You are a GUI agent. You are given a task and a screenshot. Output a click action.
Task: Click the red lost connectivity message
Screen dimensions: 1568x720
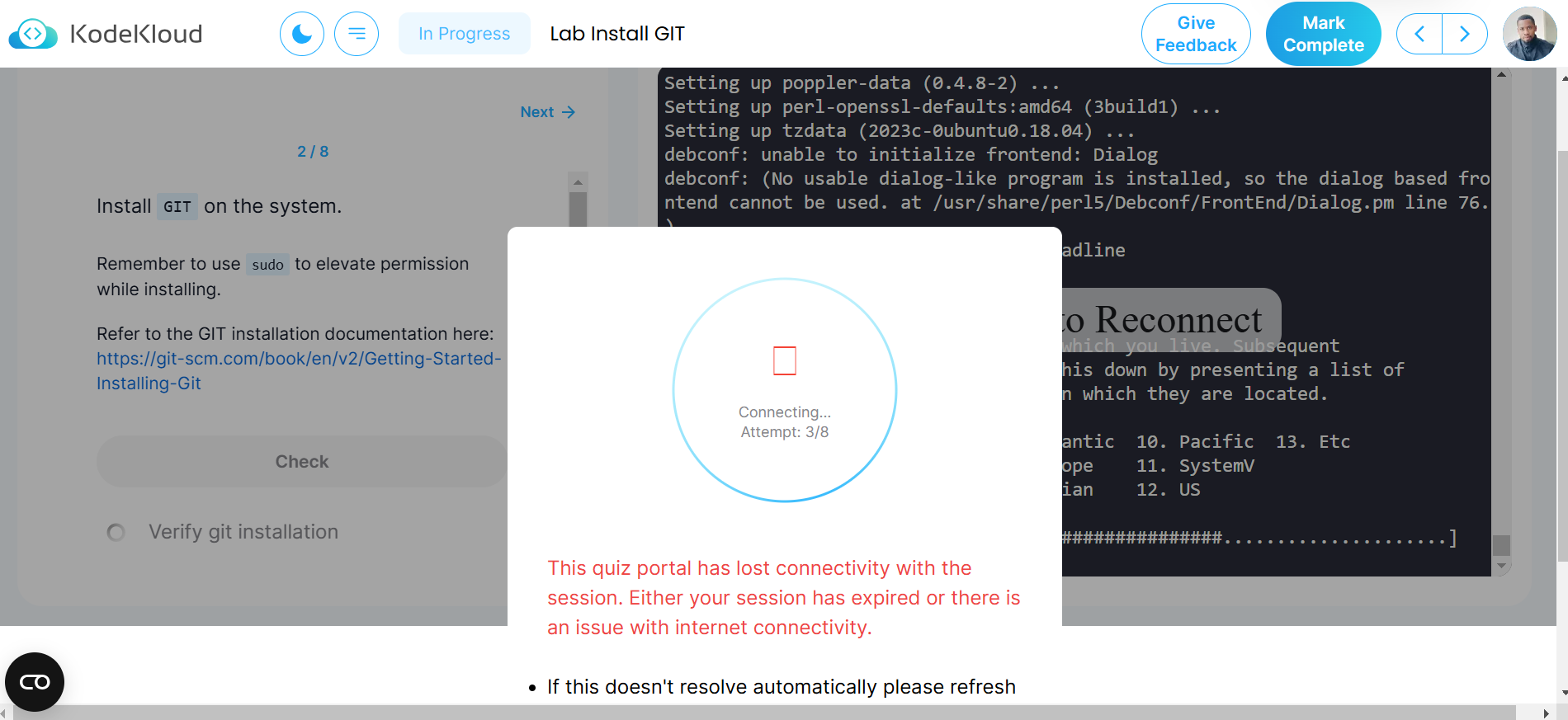tap(784, 598)
